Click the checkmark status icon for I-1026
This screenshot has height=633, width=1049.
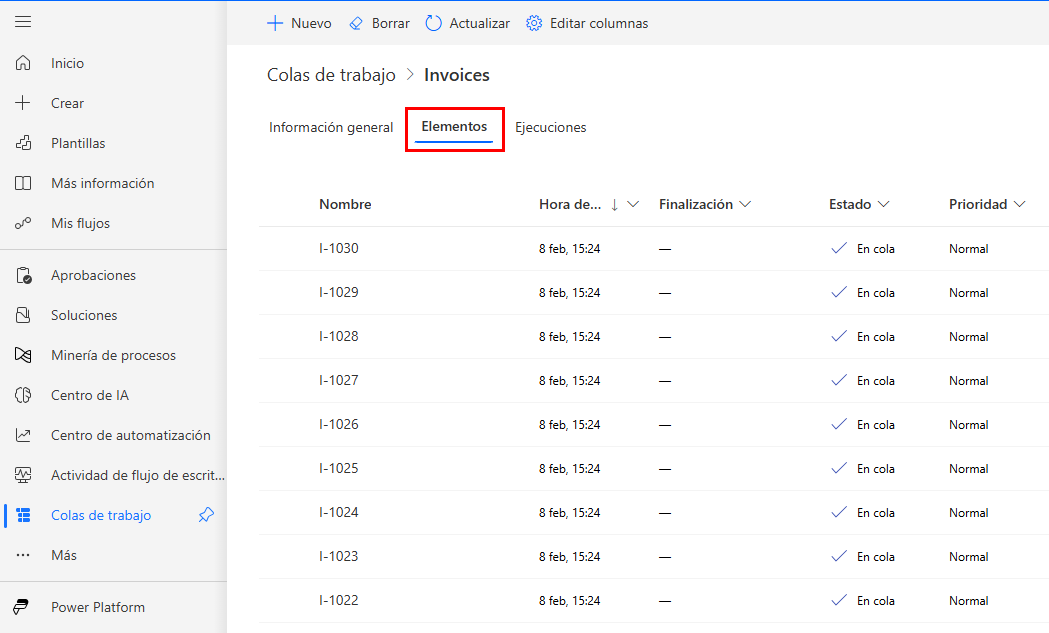[839, 424]
